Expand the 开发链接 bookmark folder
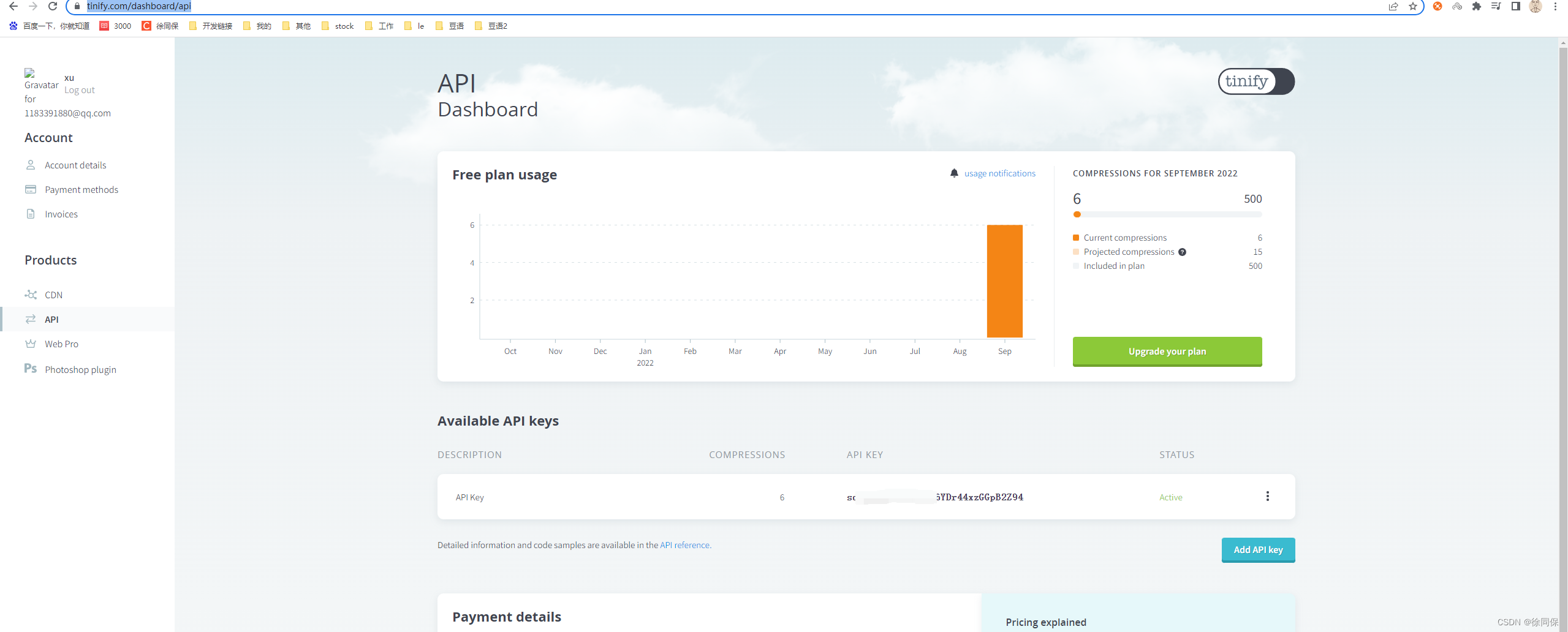1568x632 pixels. tap(211, 26)
